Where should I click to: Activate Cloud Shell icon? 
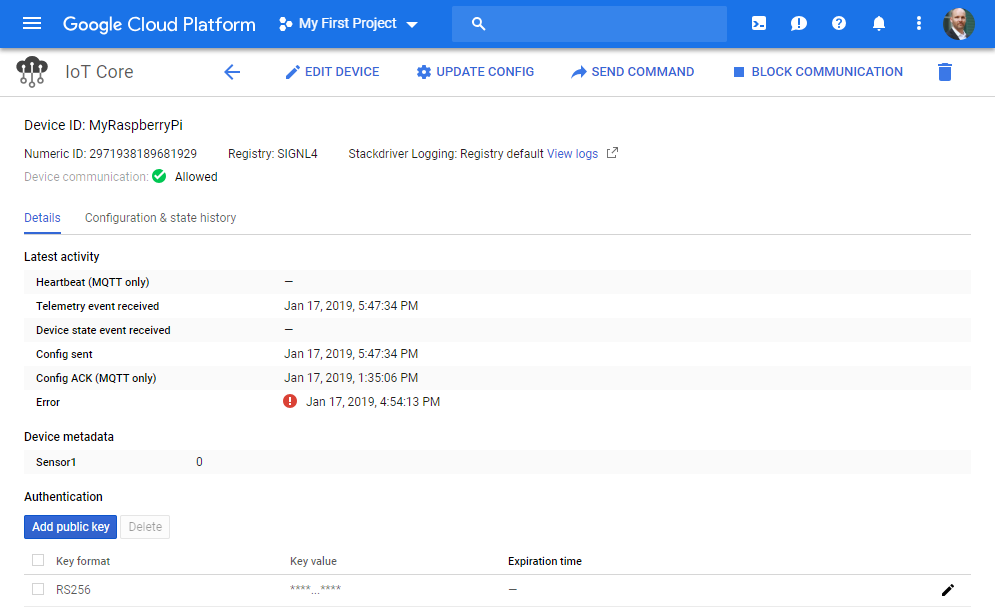pos(758,23)
